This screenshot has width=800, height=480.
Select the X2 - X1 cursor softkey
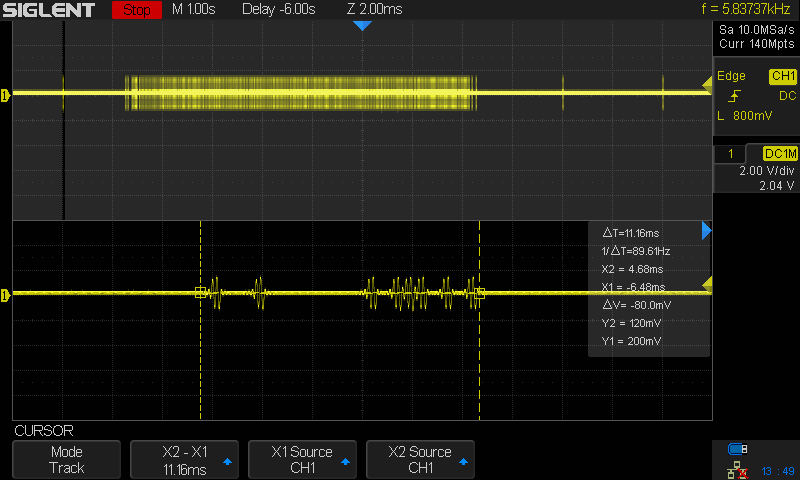pos(184,460)
